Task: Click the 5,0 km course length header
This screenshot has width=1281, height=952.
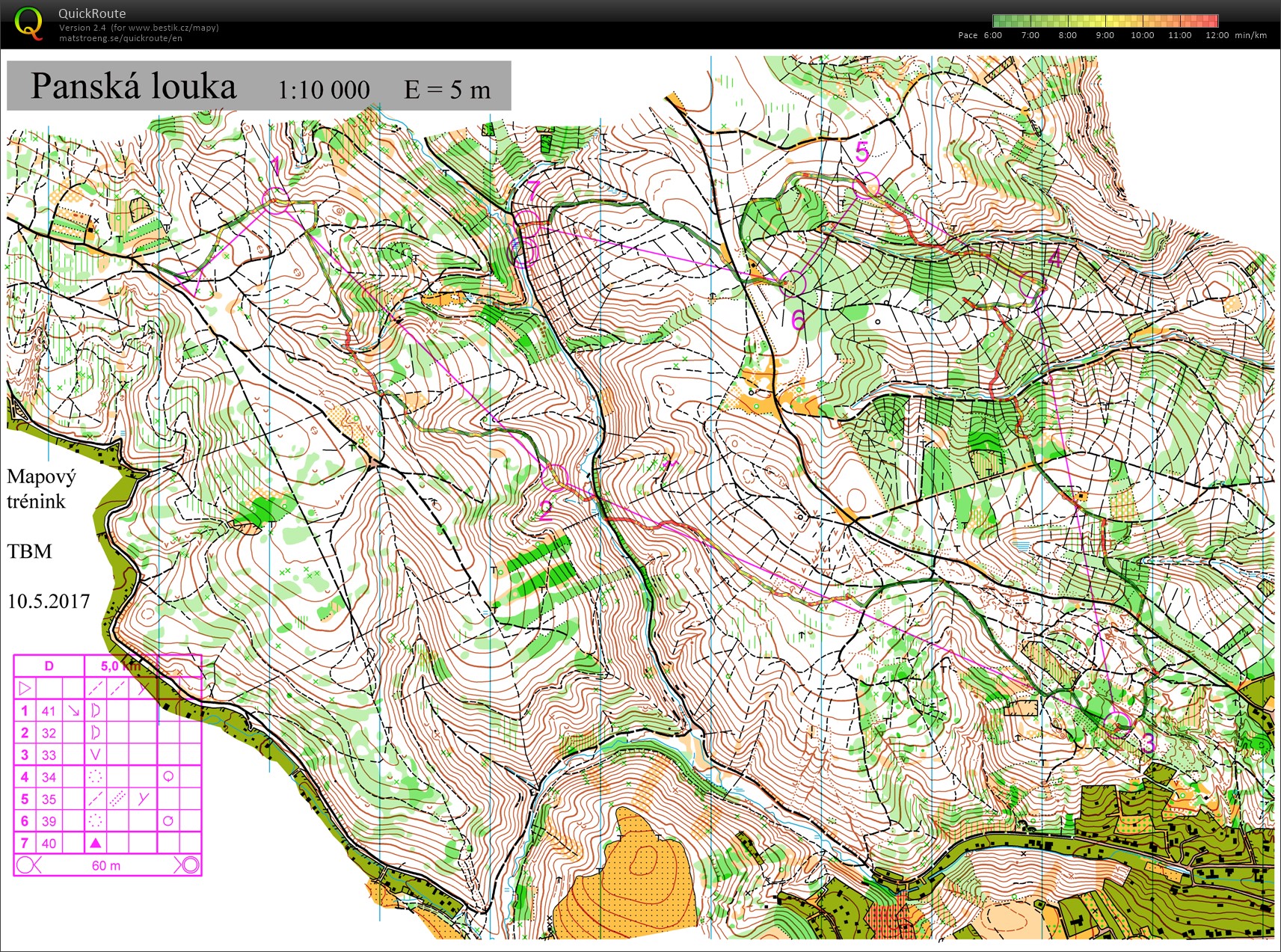Action: [x=120, y=666]
